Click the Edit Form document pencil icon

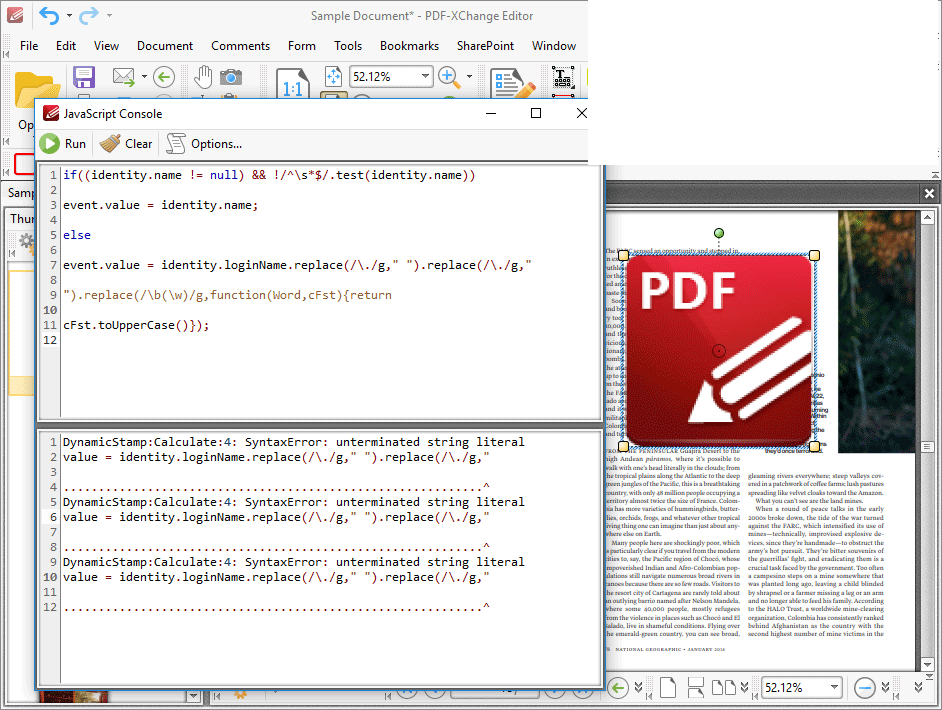[512, 83]
